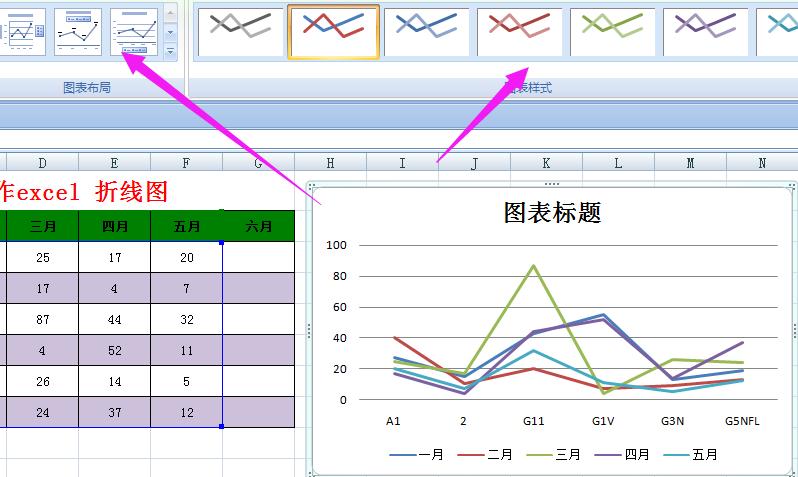This screenshot has width=798, height=477.
Task: Select the green line peak at G11
Action: pos(533,265)
